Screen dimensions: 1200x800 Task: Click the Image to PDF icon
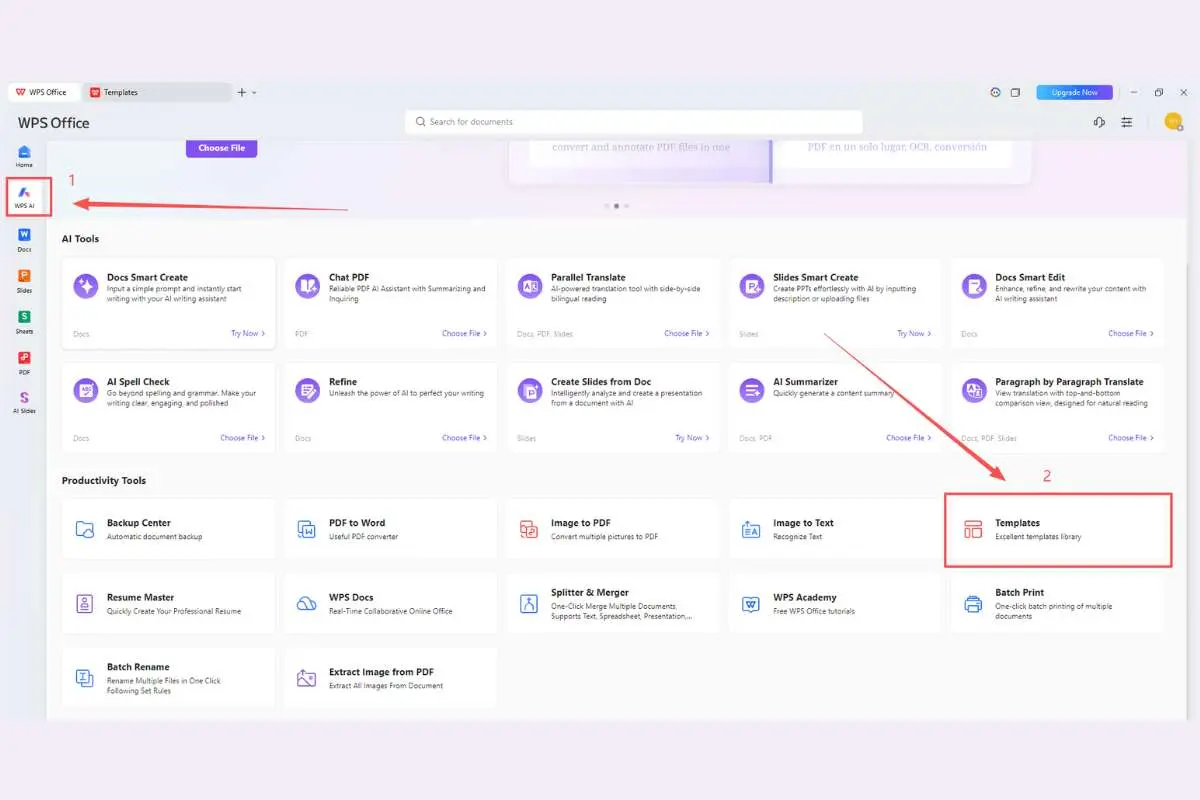tap(530, 529)
